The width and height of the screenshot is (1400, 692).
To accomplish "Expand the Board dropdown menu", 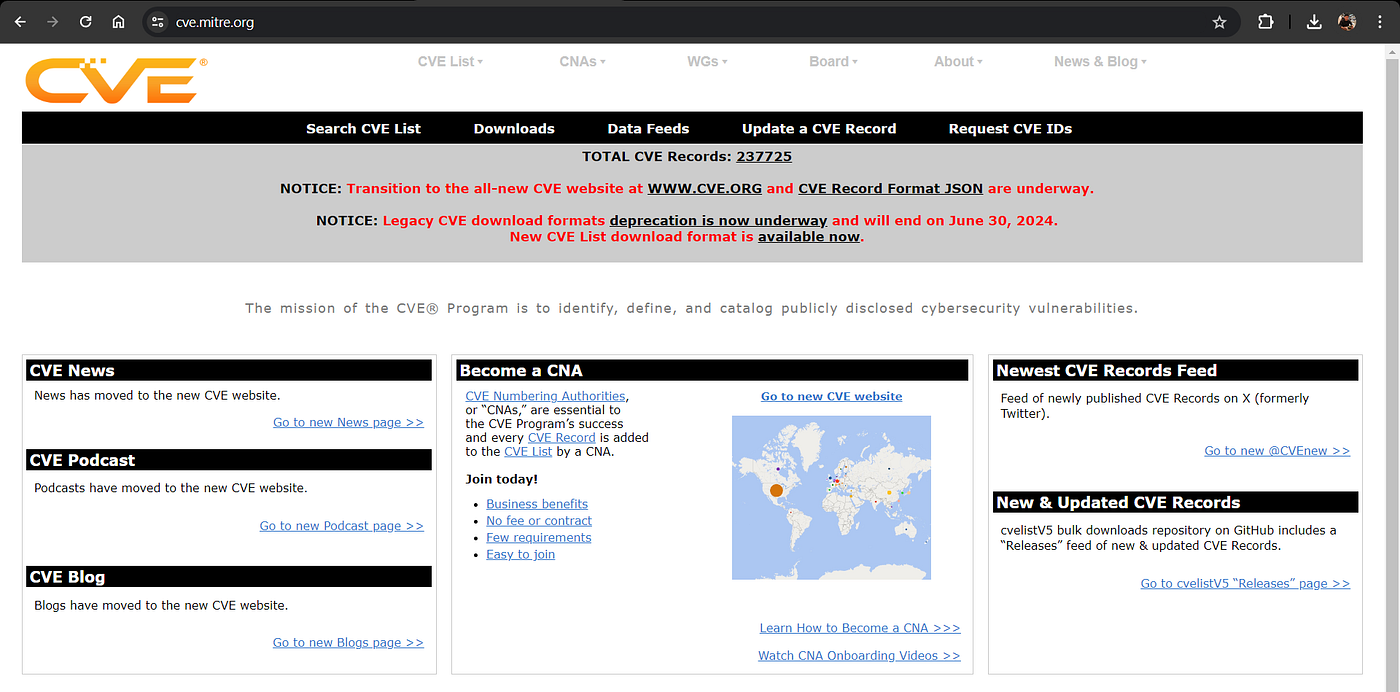I will pyautogui.click(x=833, y=61).
